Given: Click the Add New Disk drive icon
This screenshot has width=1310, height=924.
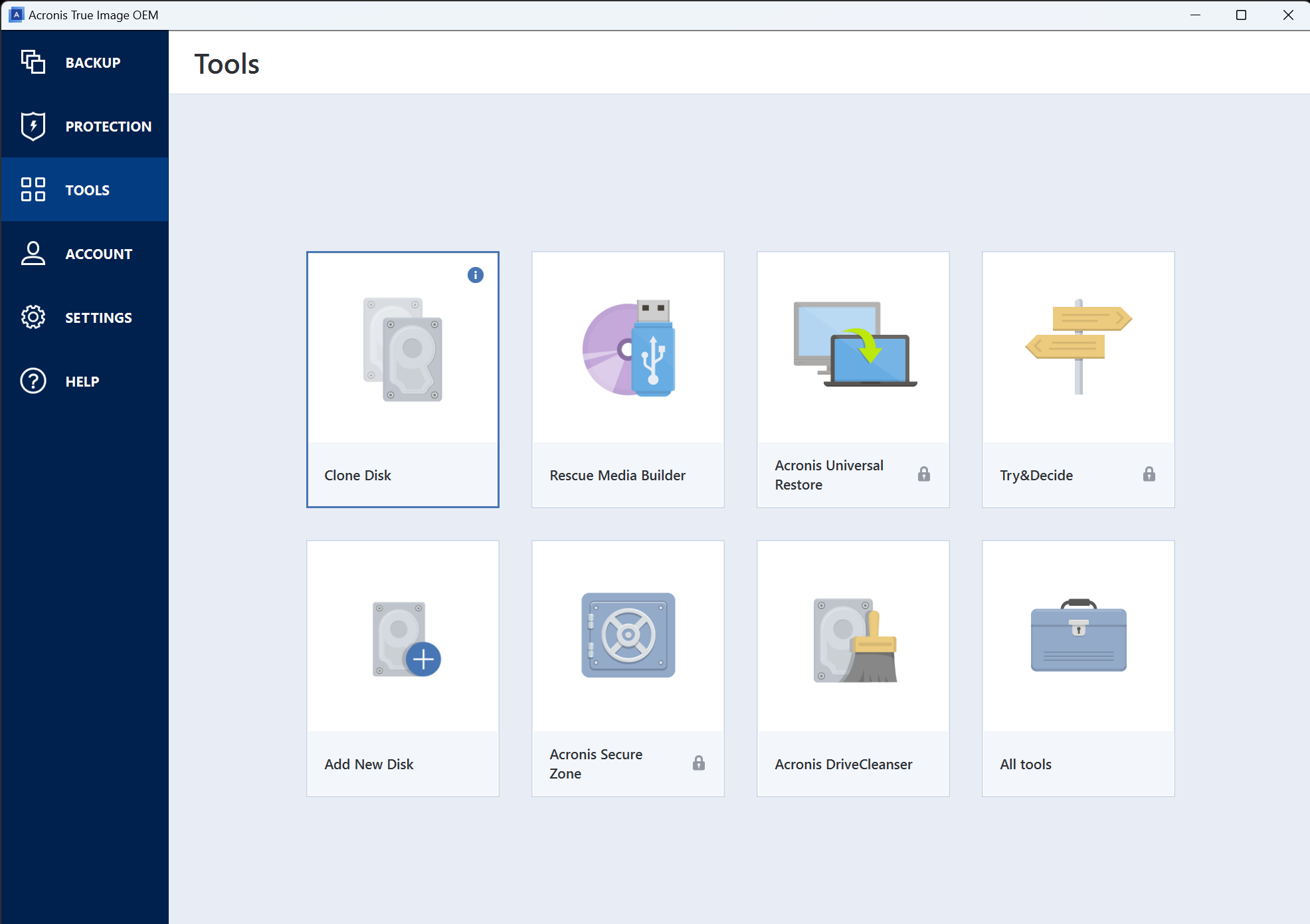Looking at the screenshot, I should click(x=407, y=639).
